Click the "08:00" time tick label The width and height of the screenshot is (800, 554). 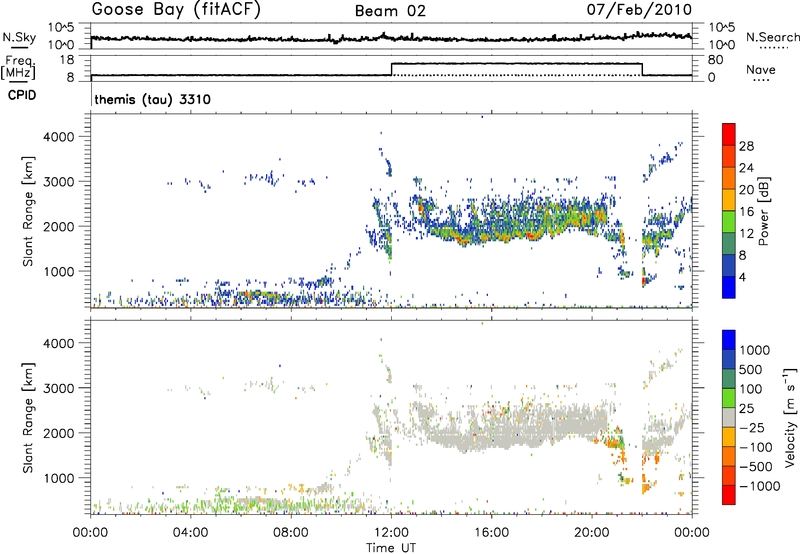tap(291, 533)
